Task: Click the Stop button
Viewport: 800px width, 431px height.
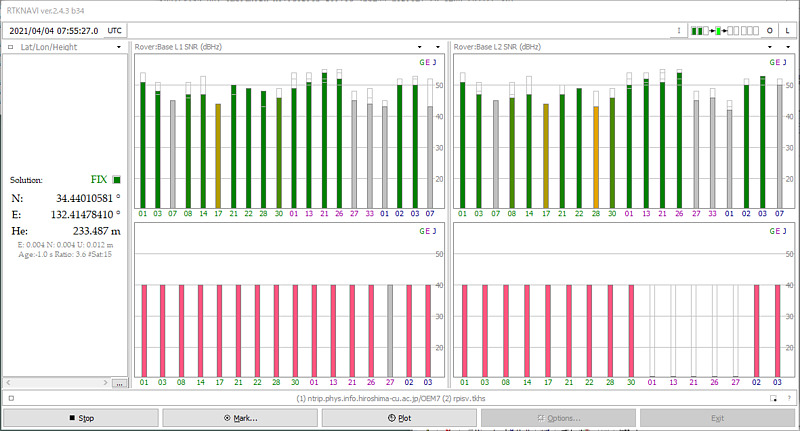Action: (x=81, y=418)
